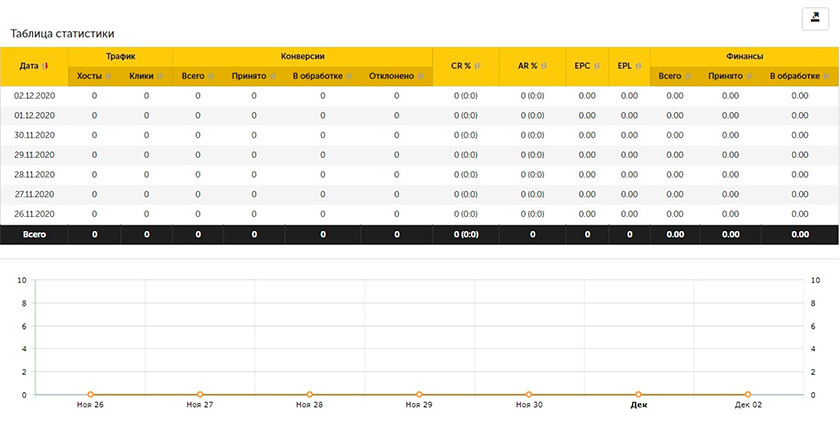Click the CR % cell in the 02.12.2020 row

pos(466,96)
